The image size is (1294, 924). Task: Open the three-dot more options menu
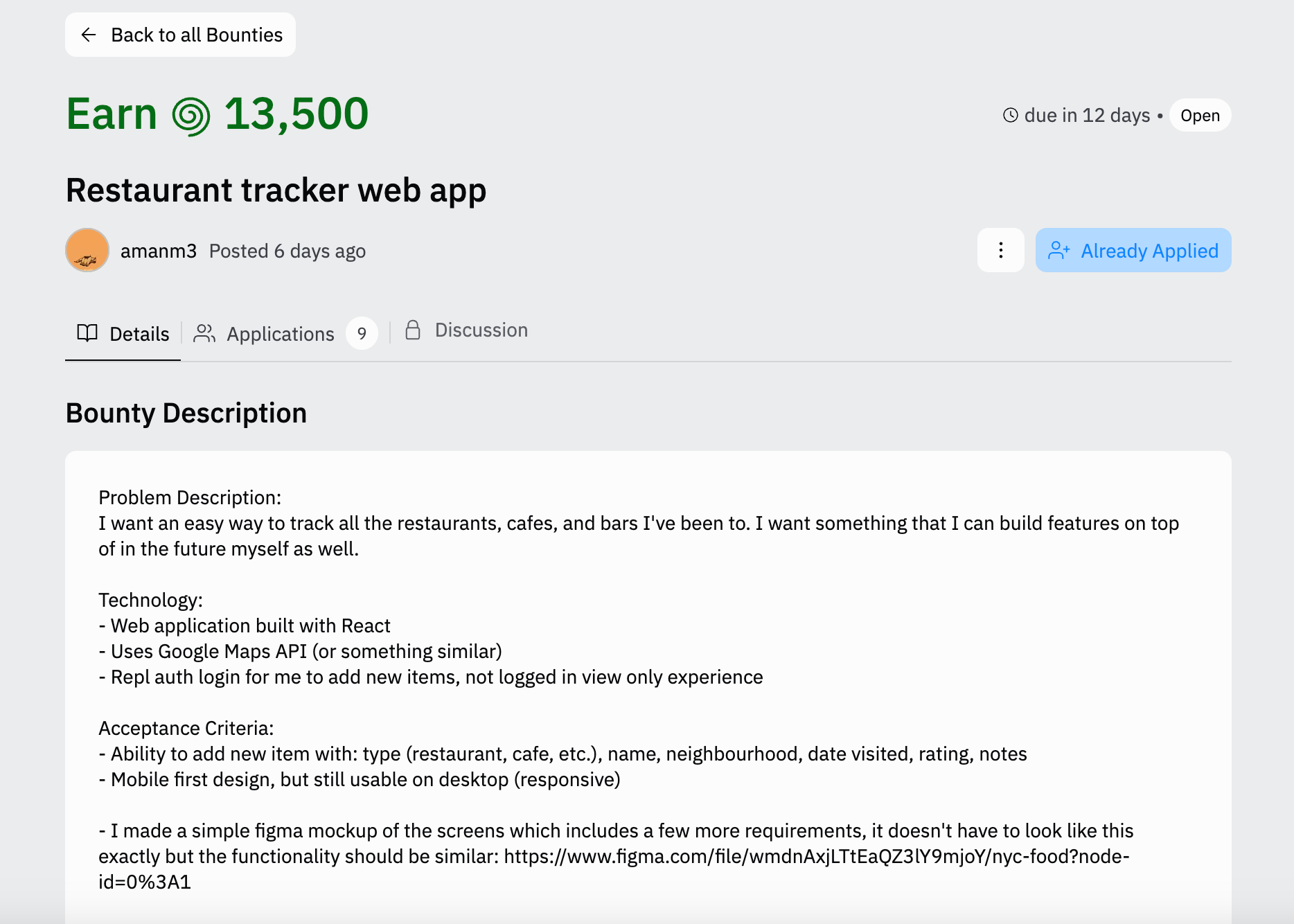(x=1000, y=250)
